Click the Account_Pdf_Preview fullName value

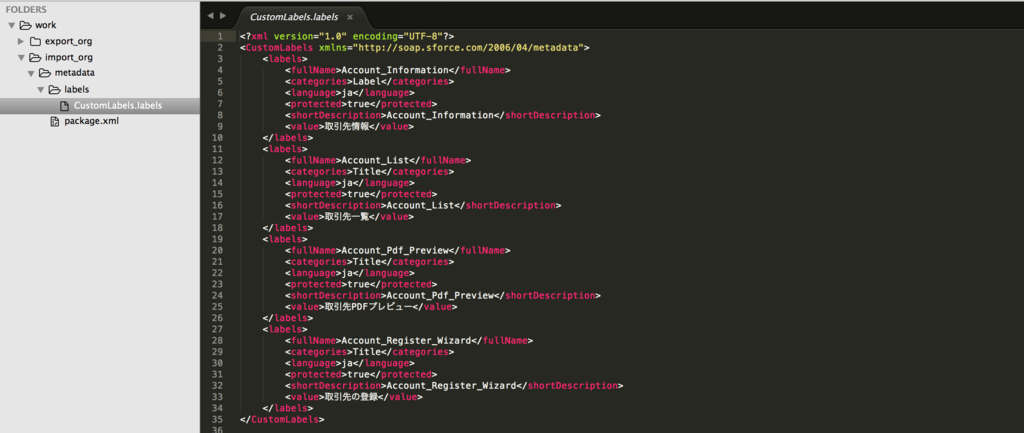click(x=396, y=250)
